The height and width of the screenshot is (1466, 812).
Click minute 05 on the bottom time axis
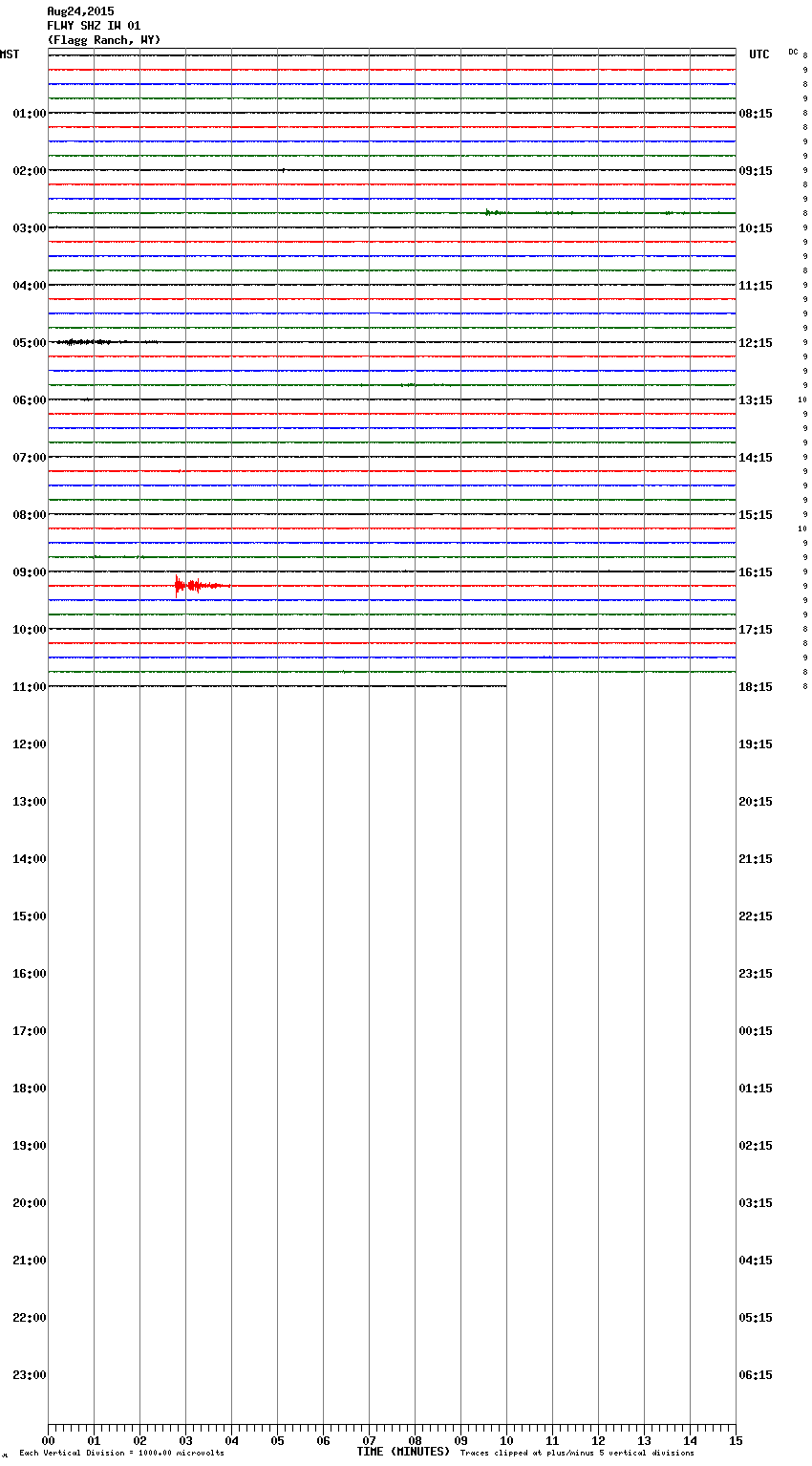(277, 1440)
